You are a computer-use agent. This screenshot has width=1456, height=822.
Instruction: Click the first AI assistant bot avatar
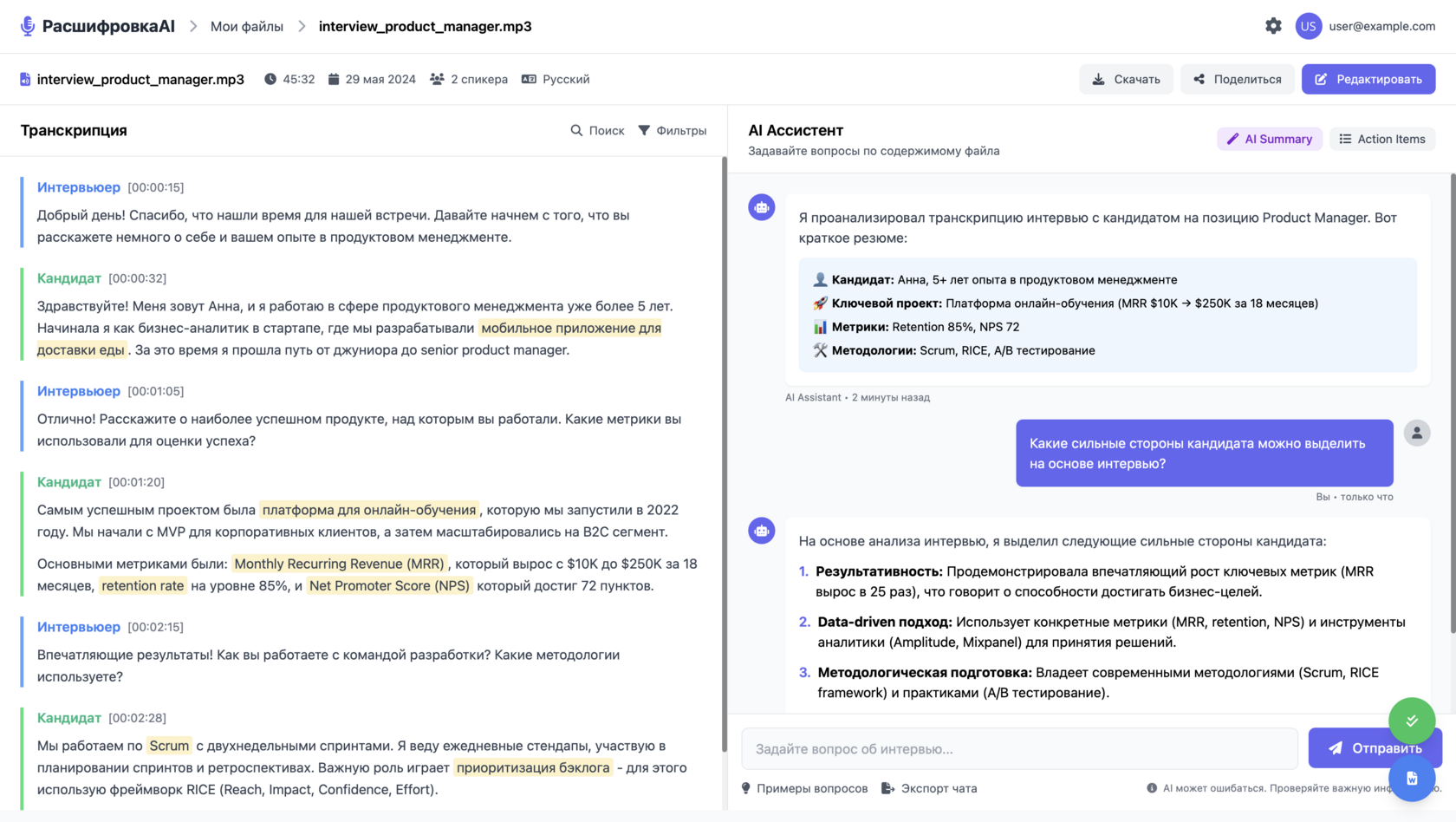pos(762,207)
